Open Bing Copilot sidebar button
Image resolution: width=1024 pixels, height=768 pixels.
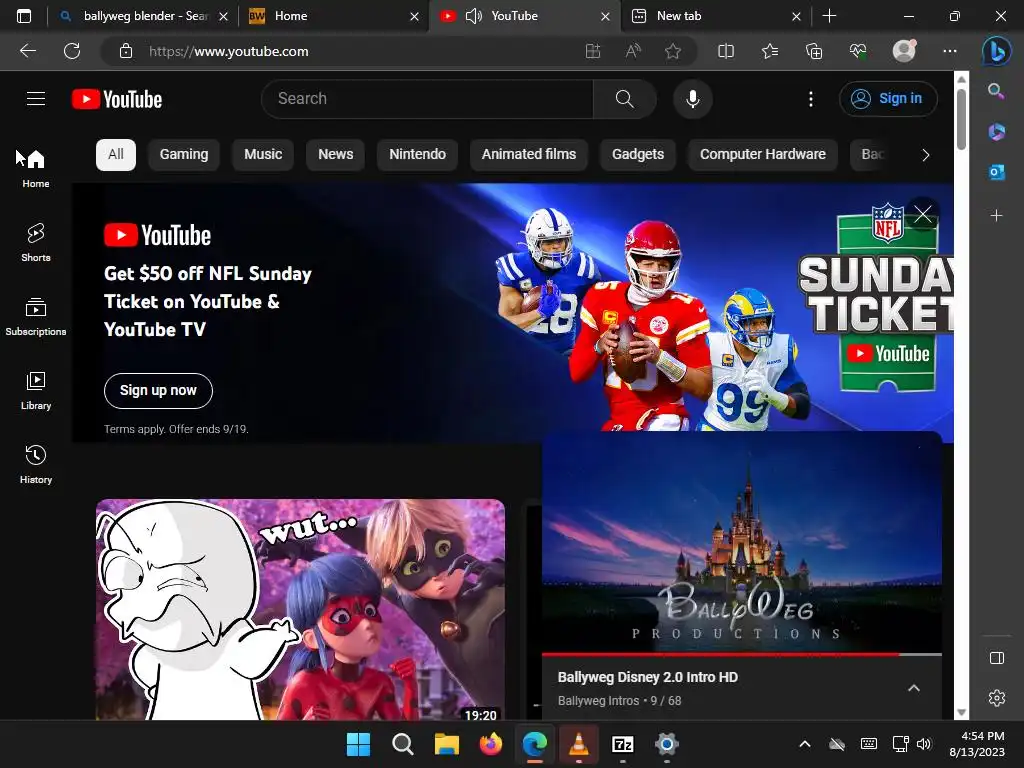[997, 51]
